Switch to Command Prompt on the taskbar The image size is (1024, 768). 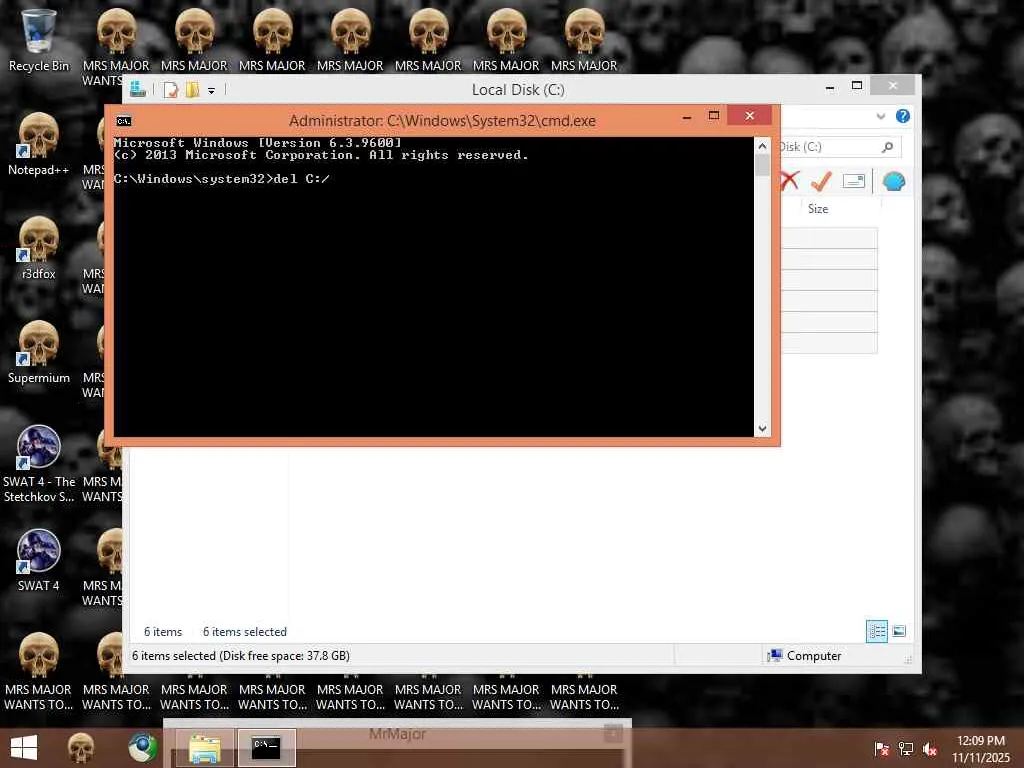tap(266, 748)
